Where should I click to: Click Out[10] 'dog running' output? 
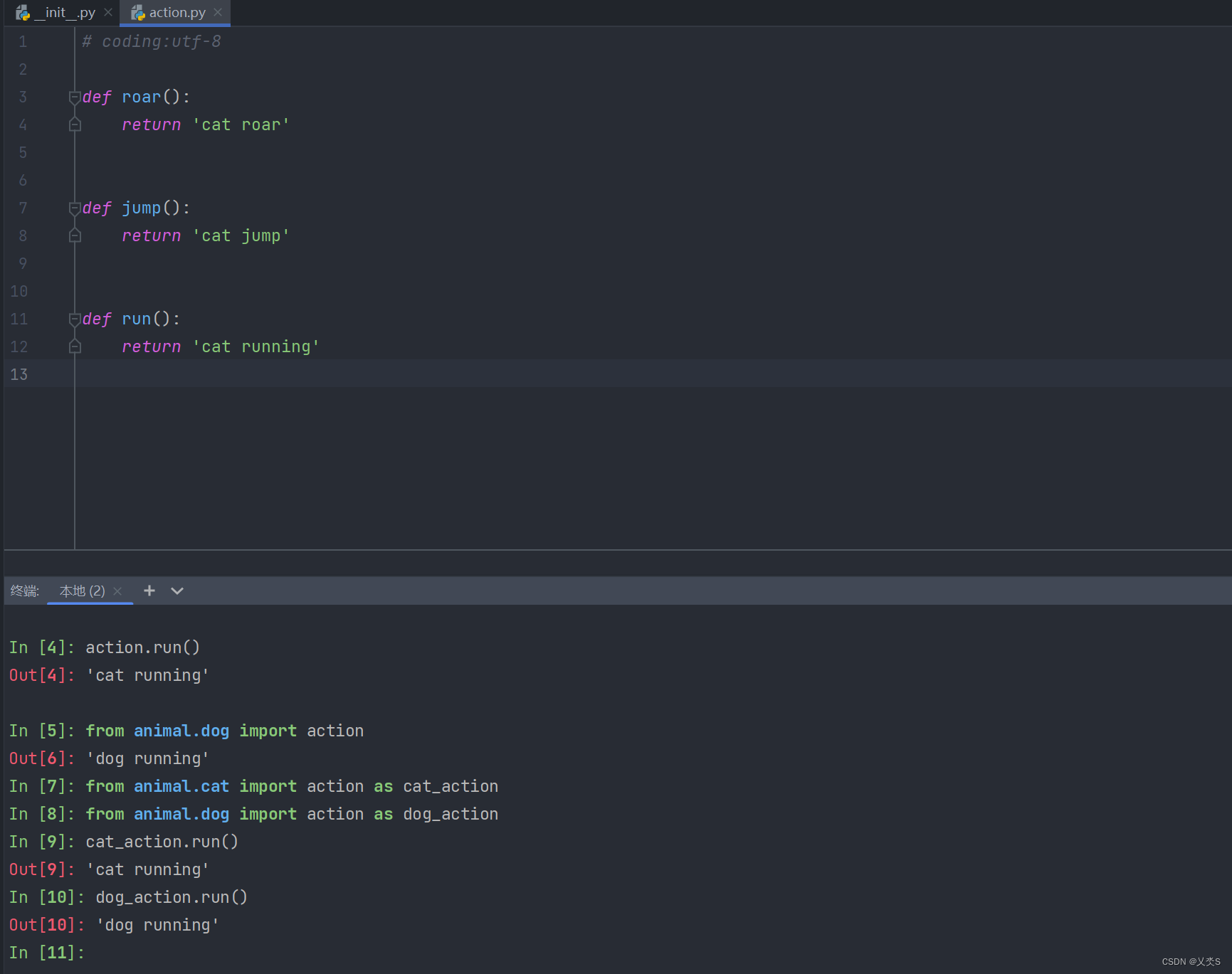[x=157, y=925]
